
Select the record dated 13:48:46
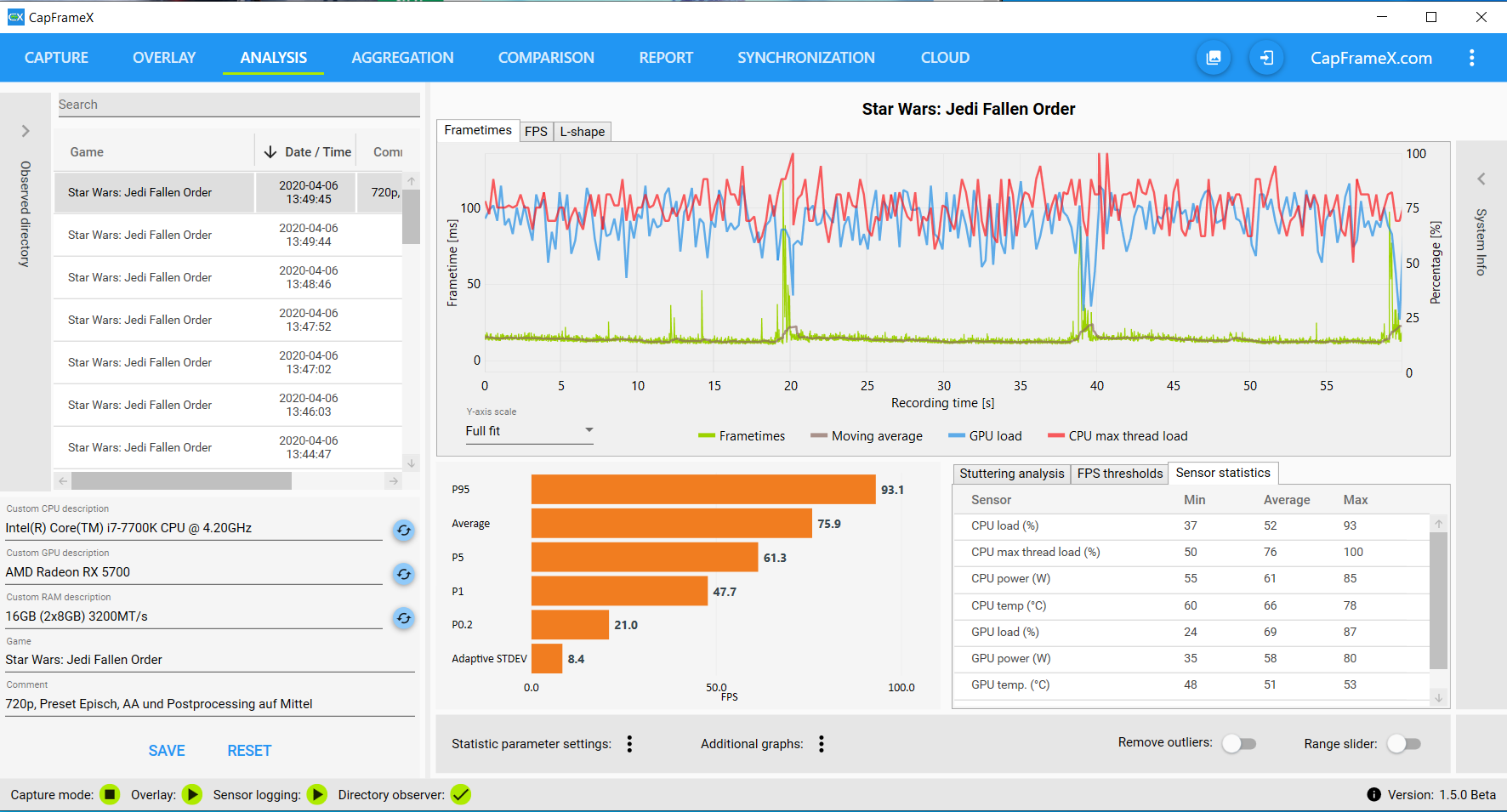(x=228, y=277)
